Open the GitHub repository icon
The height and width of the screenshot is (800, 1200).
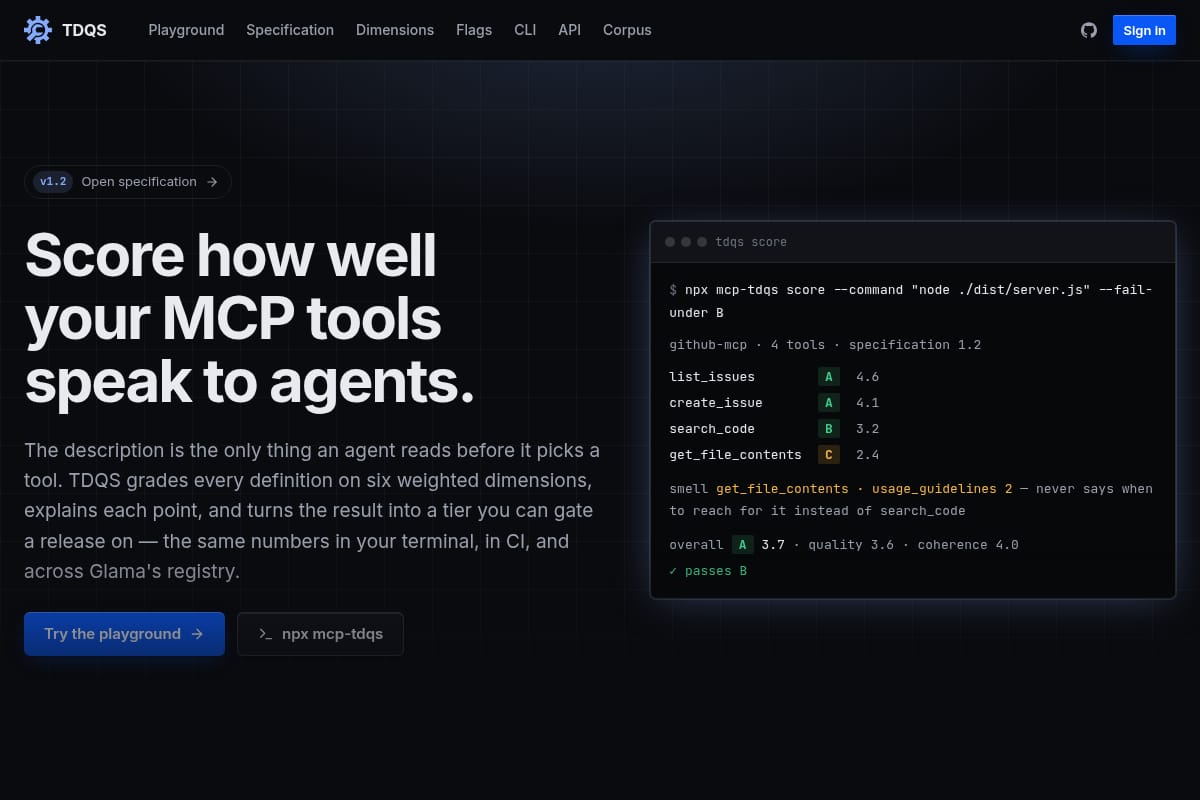coord(1089,30)
